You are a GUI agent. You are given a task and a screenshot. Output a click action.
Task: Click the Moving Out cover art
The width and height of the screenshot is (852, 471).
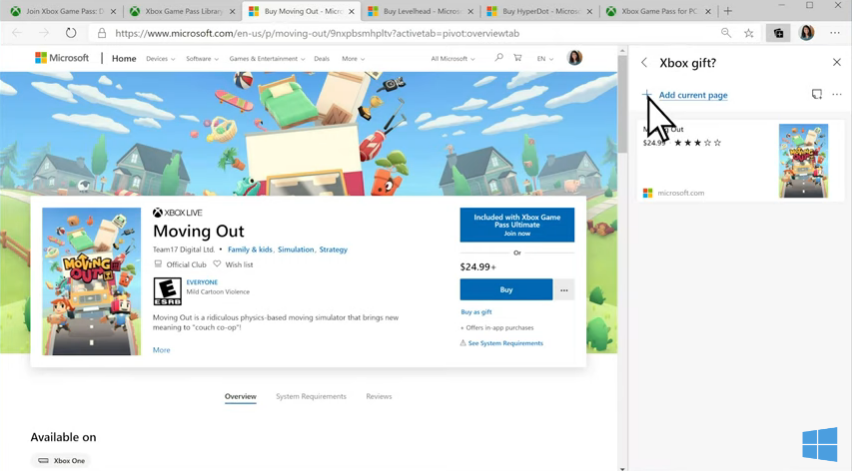point(91,281)
